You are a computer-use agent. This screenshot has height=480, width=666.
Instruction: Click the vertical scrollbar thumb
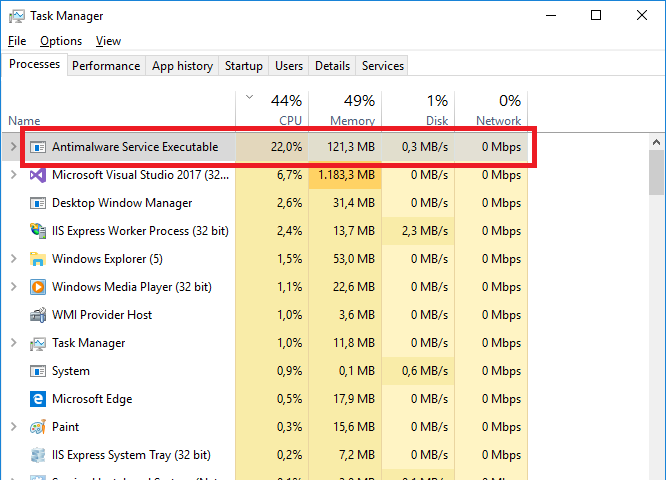[x=657, y=172]
